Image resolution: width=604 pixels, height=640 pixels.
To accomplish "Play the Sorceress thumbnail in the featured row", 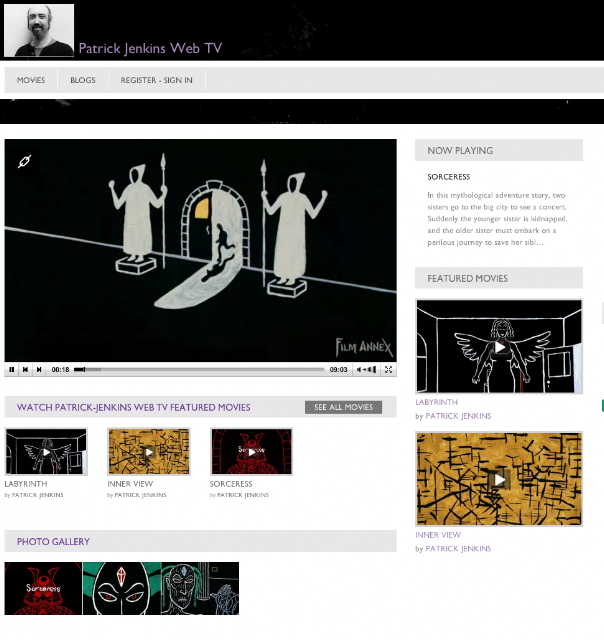I will tap(251, 451).
